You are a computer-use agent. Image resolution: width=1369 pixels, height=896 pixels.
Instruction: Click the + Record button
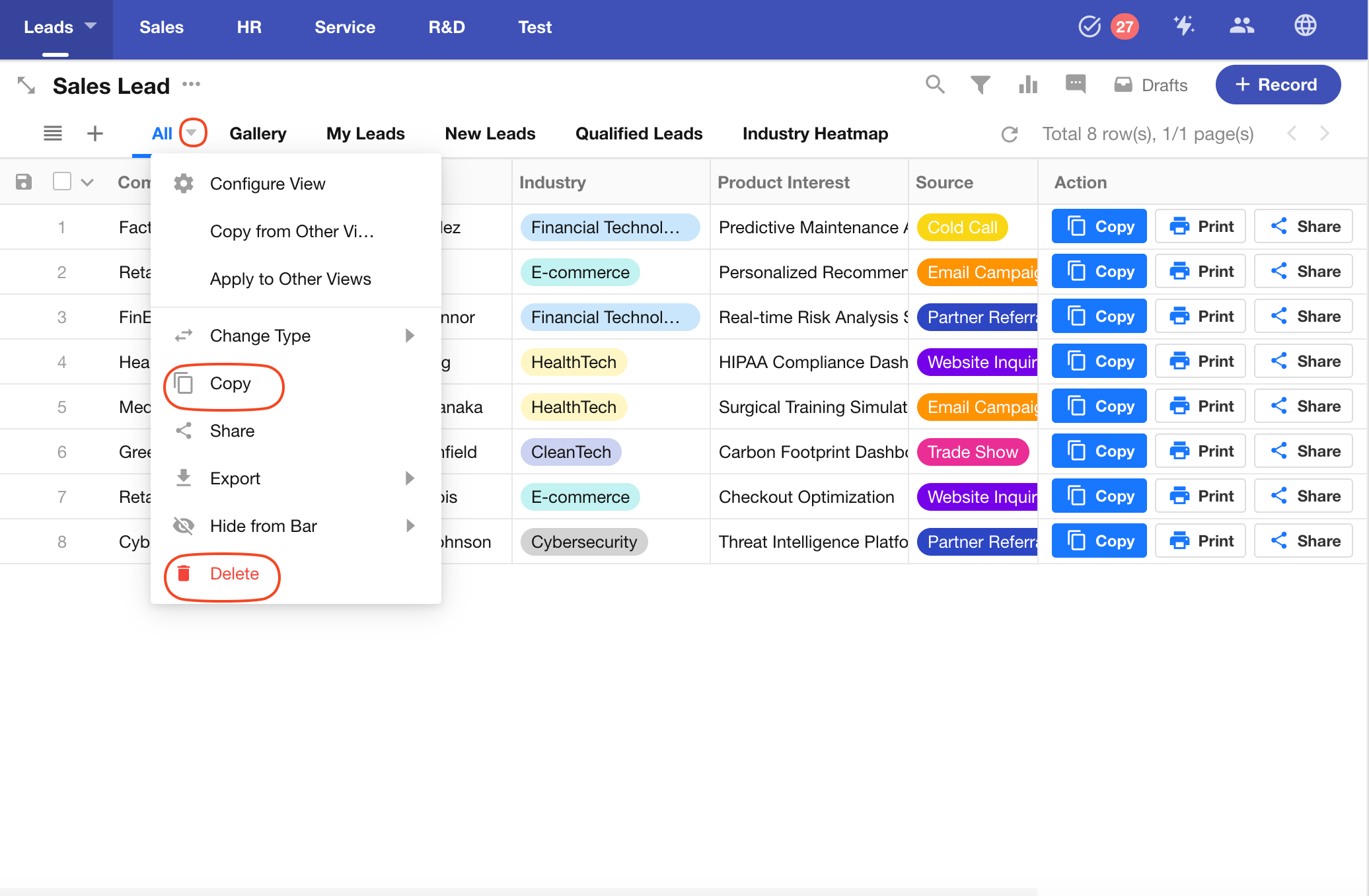point(1277,85)
